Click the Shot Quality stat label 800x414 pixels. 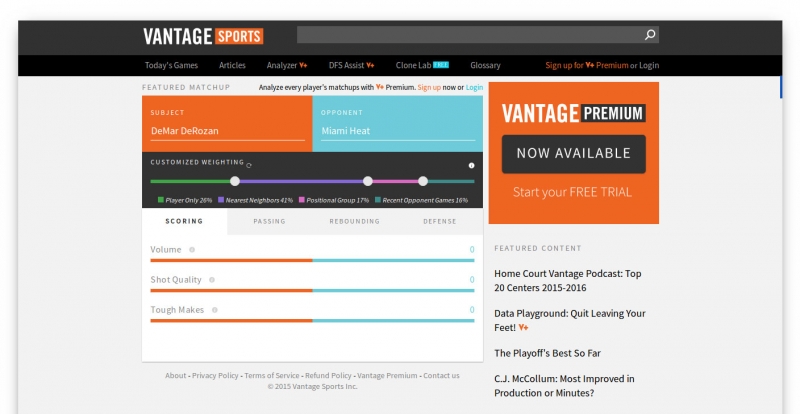tap(176, 280)
